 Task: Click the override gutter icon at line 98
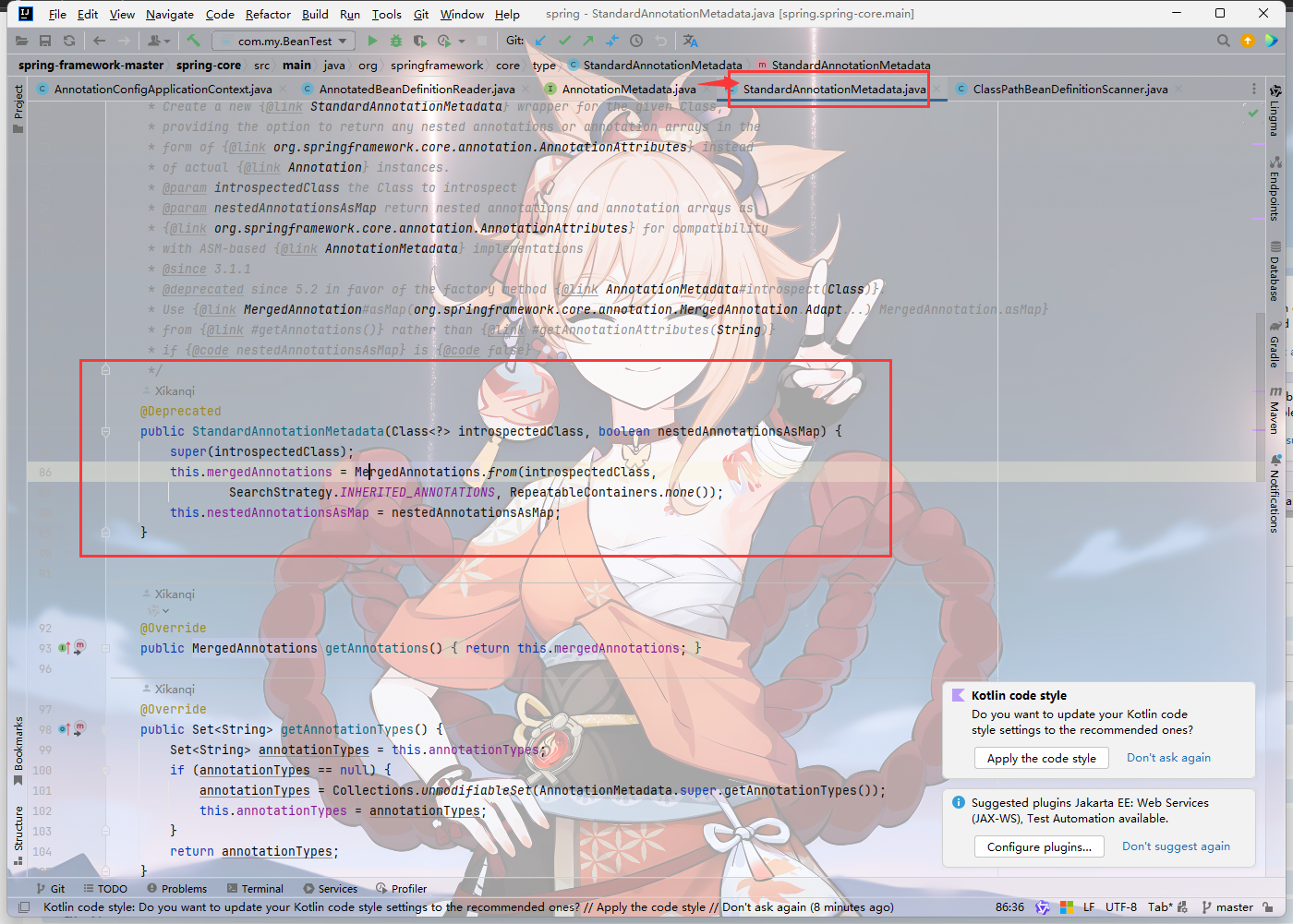tap(65, 729)
